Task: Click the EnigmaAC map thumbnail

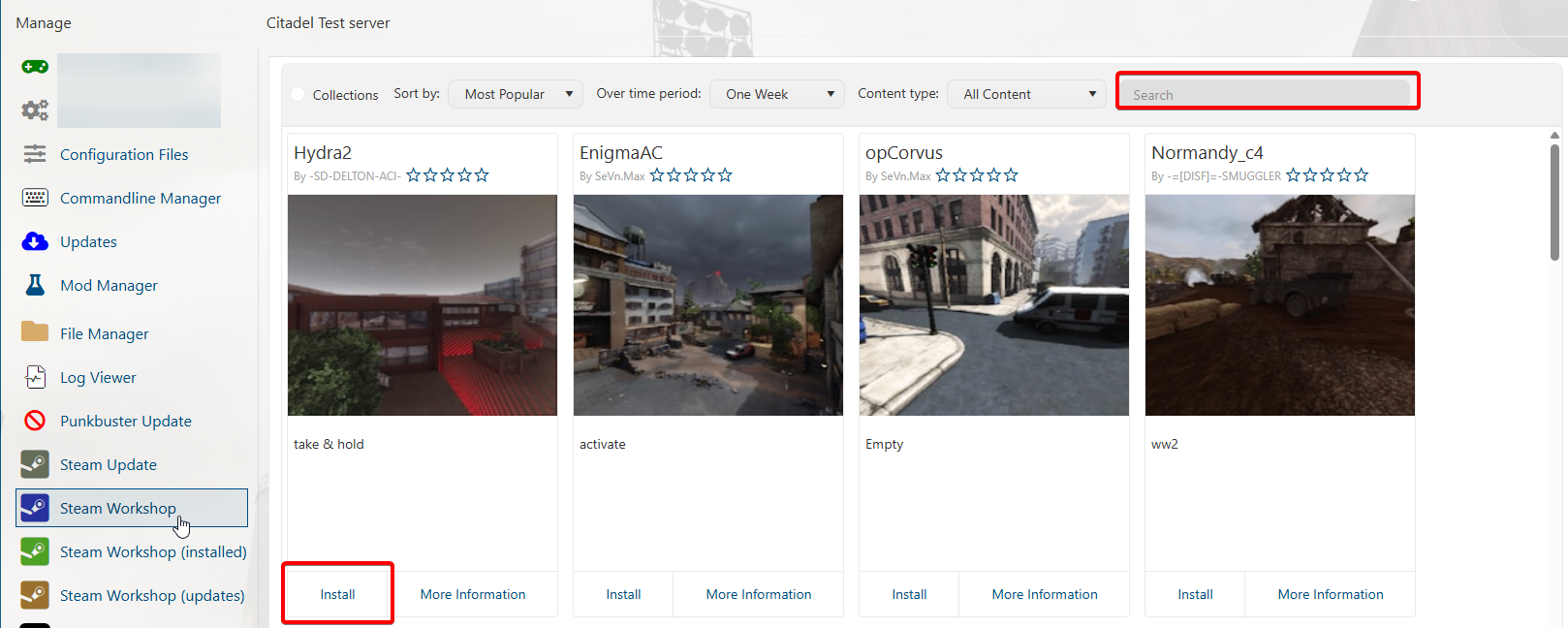Action: [707, 305]
